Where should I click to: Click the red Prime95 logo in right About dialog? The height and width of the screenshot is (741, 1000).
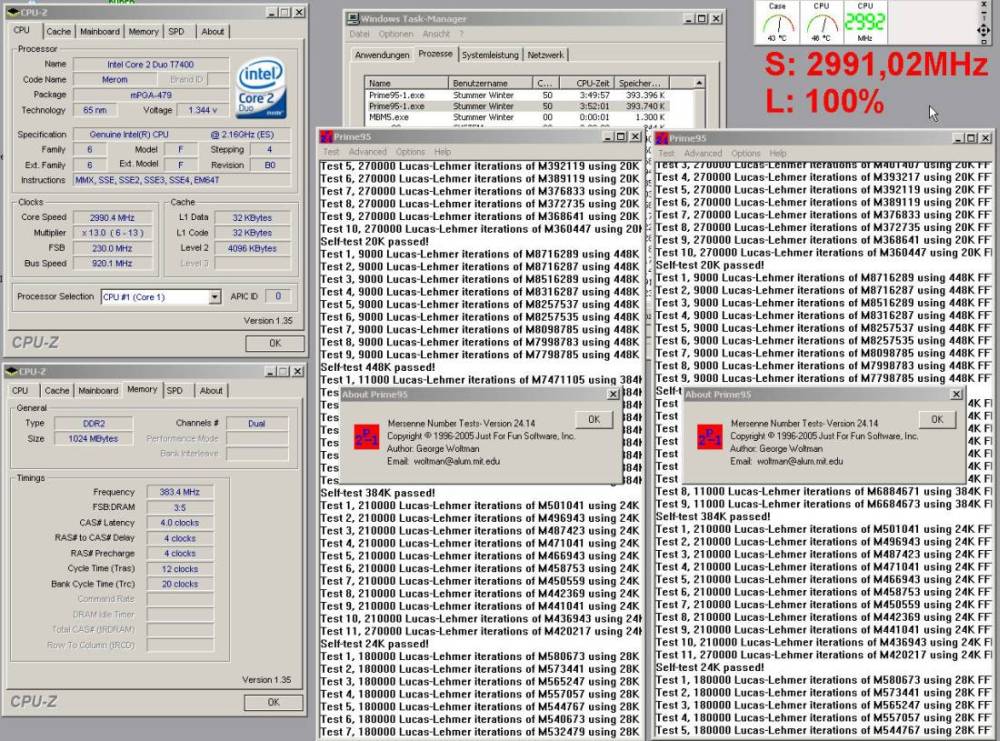pyautogui.click(x=709, y=437)
